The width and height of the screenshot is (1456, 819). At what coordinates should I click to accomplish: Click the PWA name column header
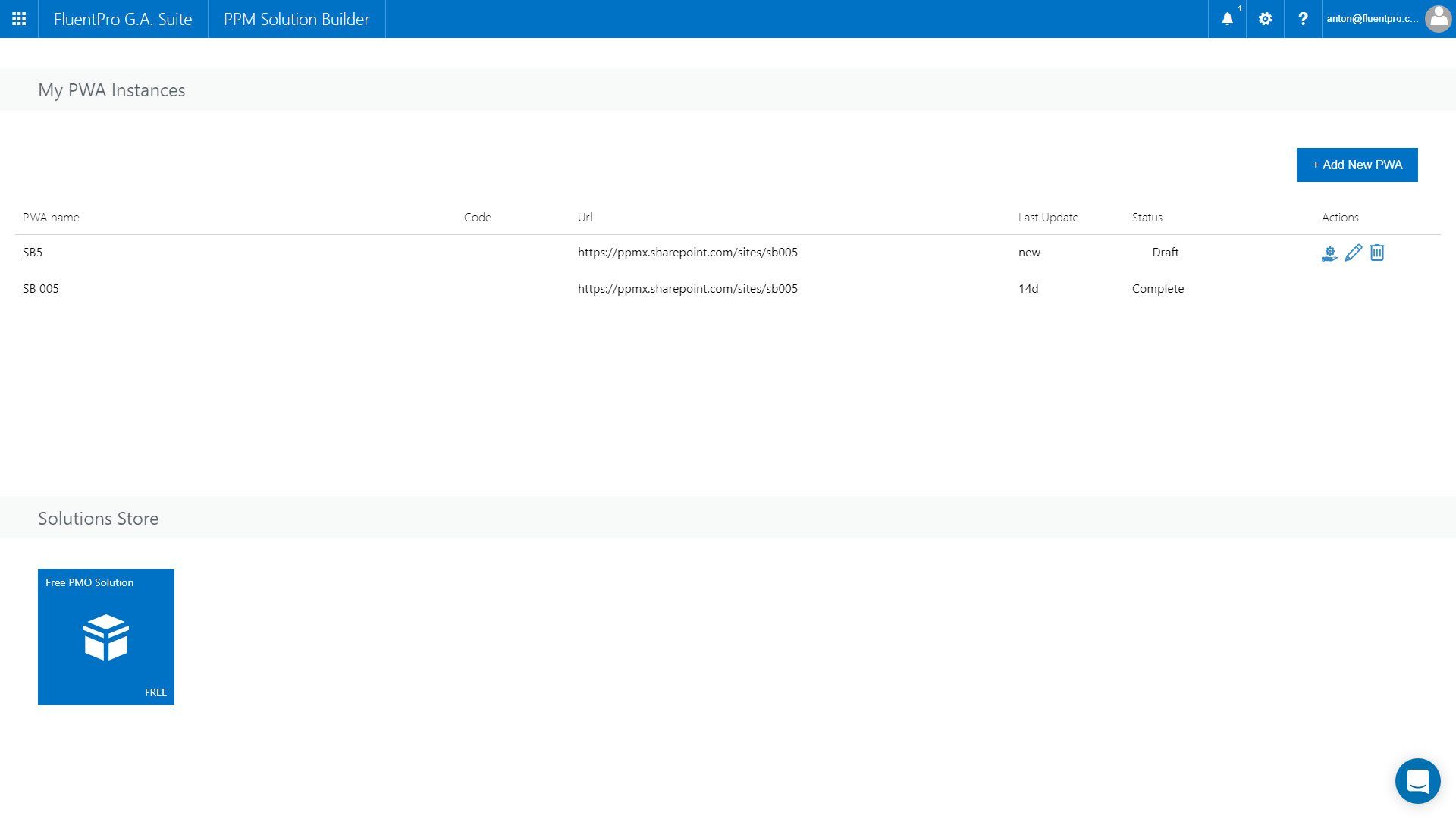(50, 217)
